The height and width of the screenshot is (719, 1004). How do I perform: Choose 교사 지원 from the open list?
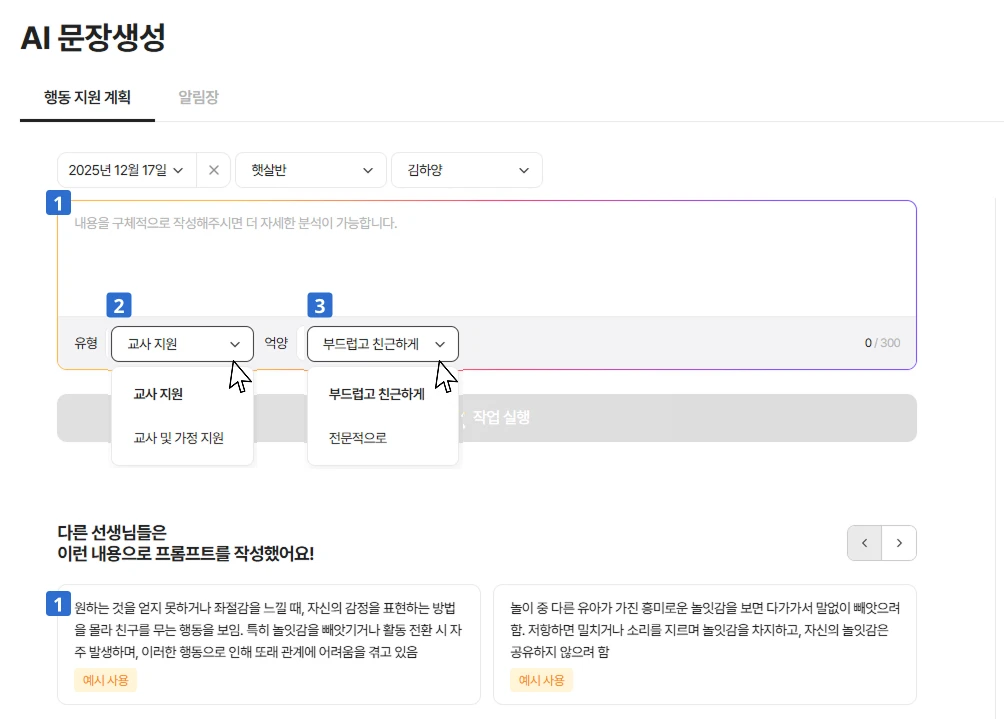[x=159, y=394]
